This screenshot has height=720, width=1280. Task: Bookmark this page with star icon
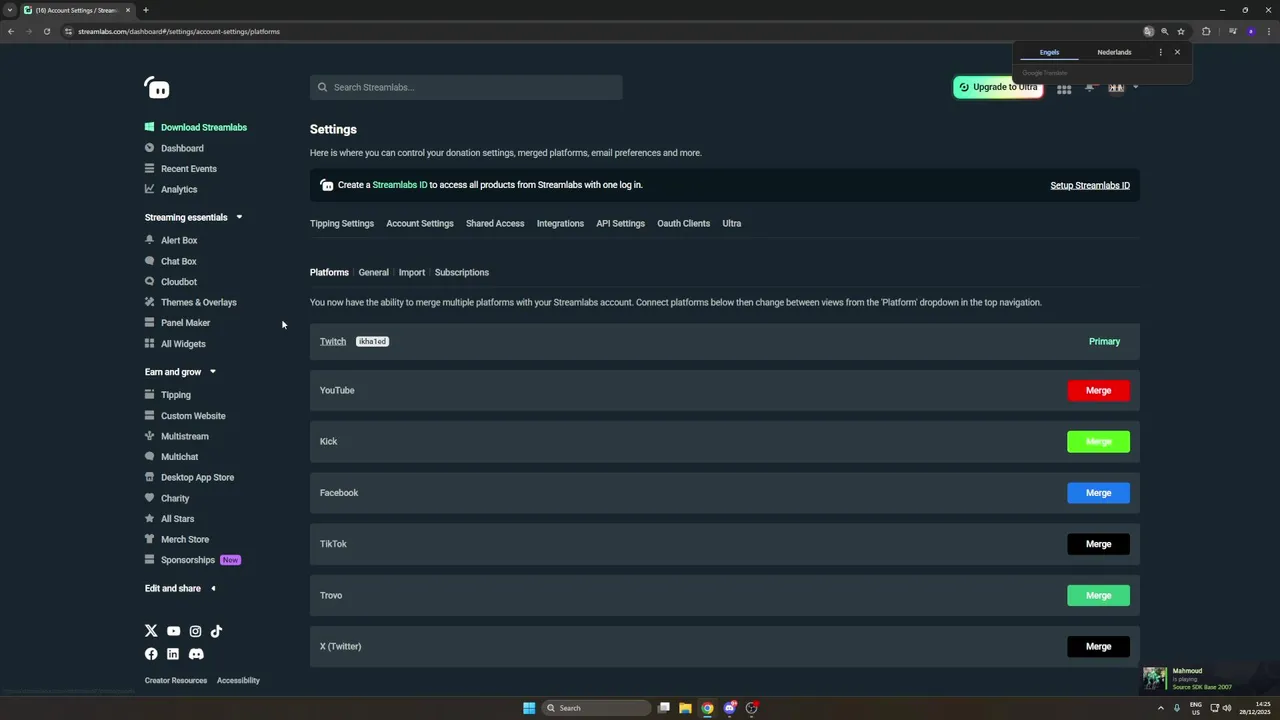coord(1181,31)
